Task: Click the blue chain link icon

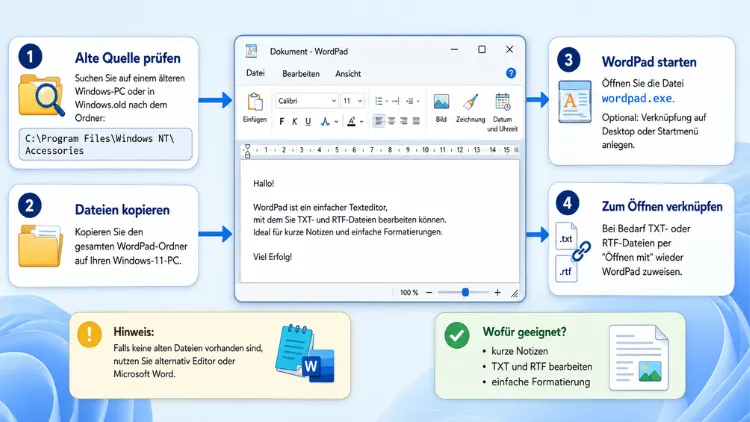Action: pyautogui.click(x=581, y=251)
